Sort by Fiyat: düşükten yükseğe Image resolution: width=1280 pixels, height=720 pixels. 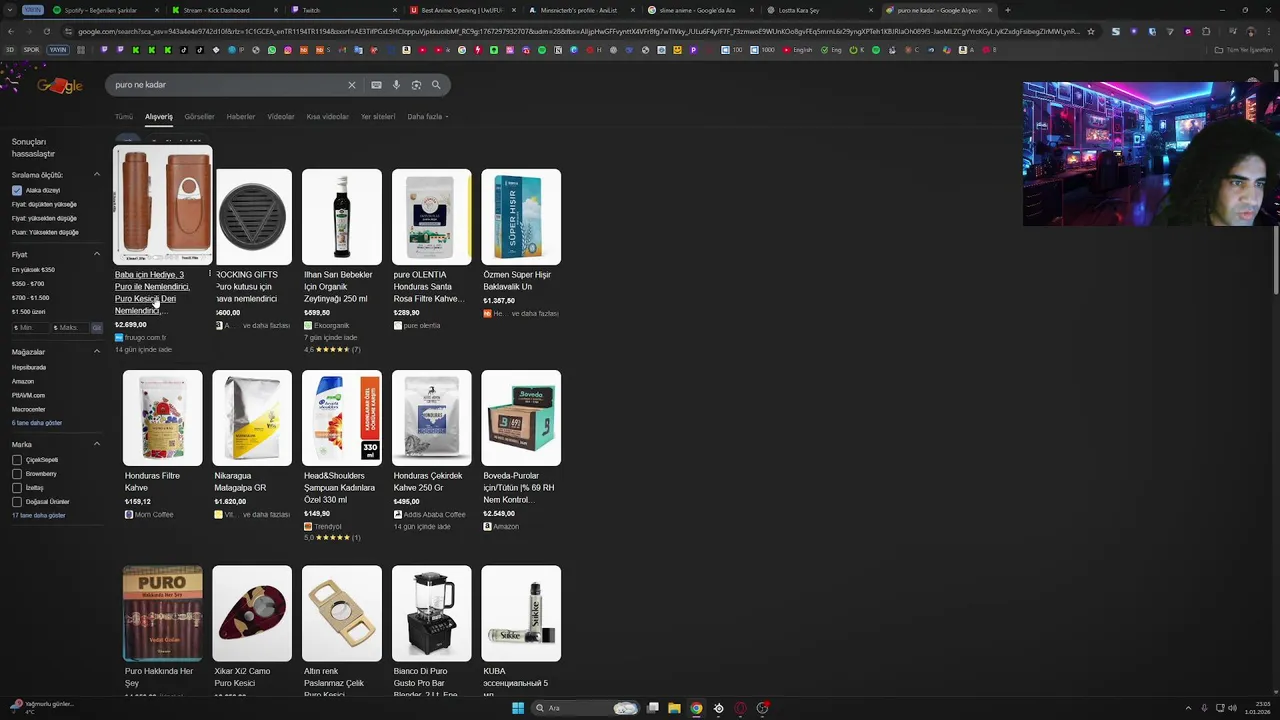[x=44, y=204]
